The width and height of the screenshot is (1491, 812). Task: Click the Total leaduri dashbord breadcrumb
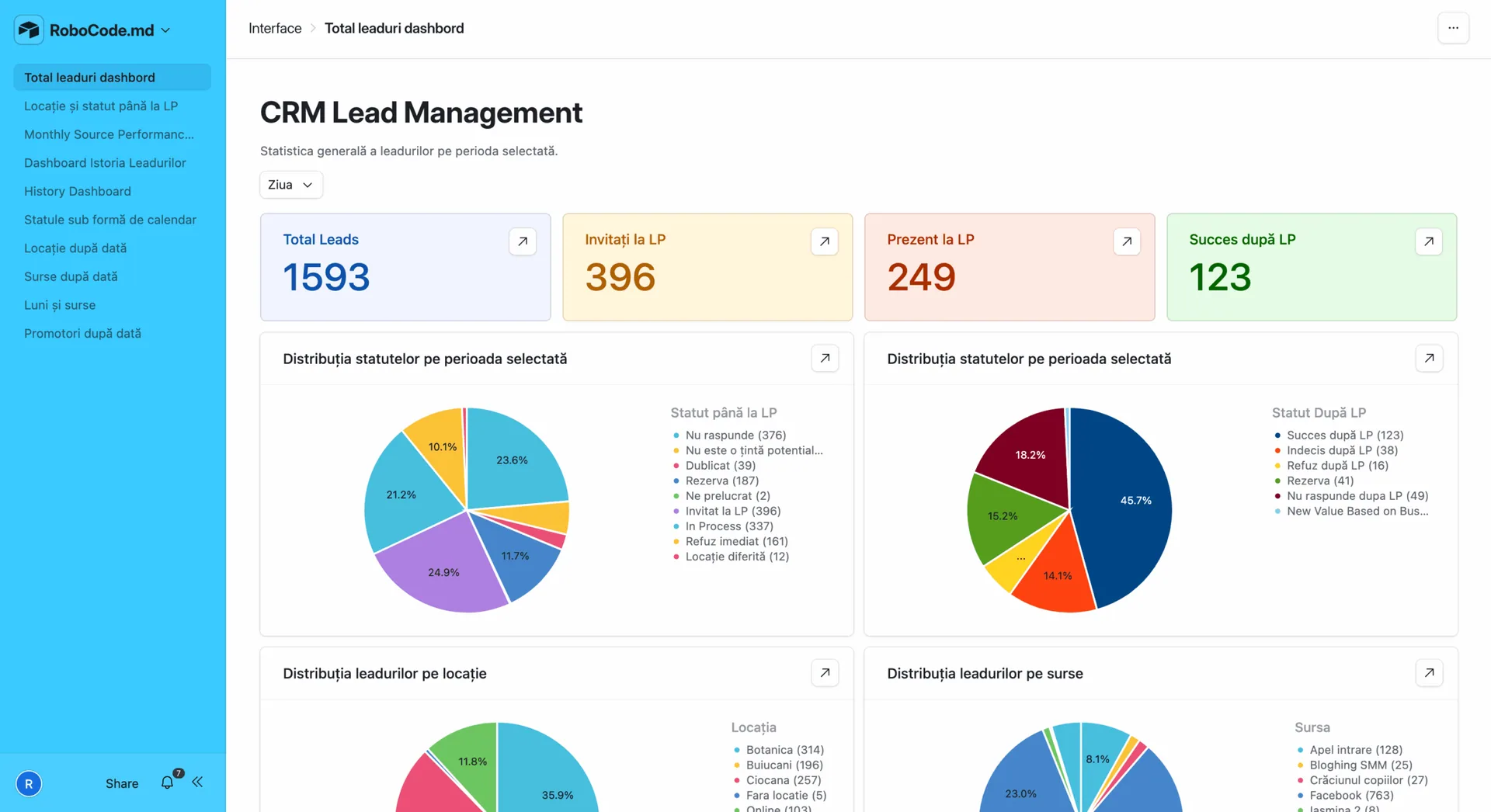pyautogui.click(x=394, y=28)
